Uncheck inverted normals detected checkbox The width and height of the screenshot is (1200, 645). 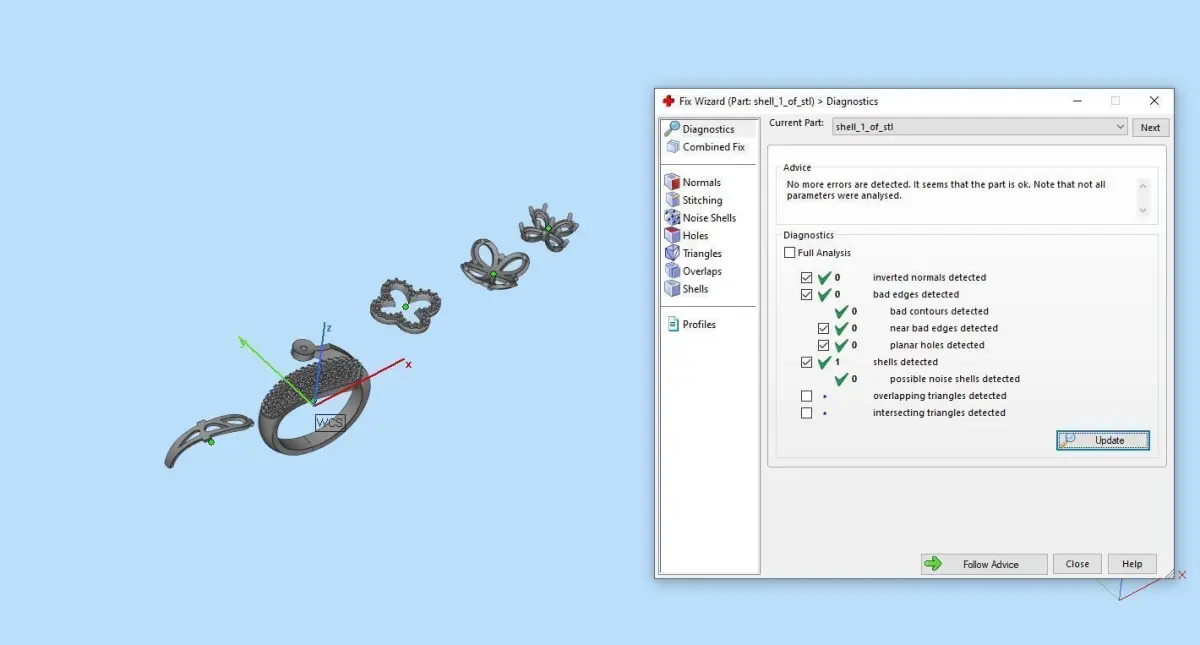806,278
